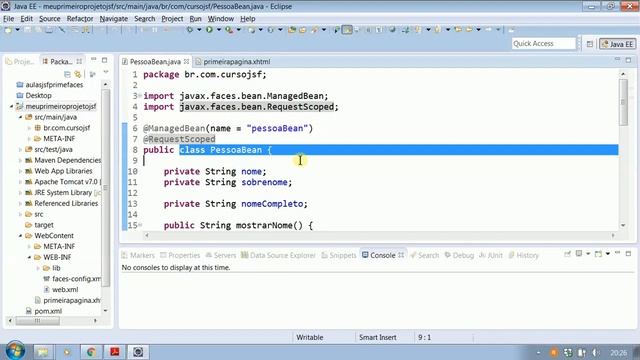Viewport: 640px width, 360px height.
Task: Open the Source menu
Action: click(x=49, y=19)
